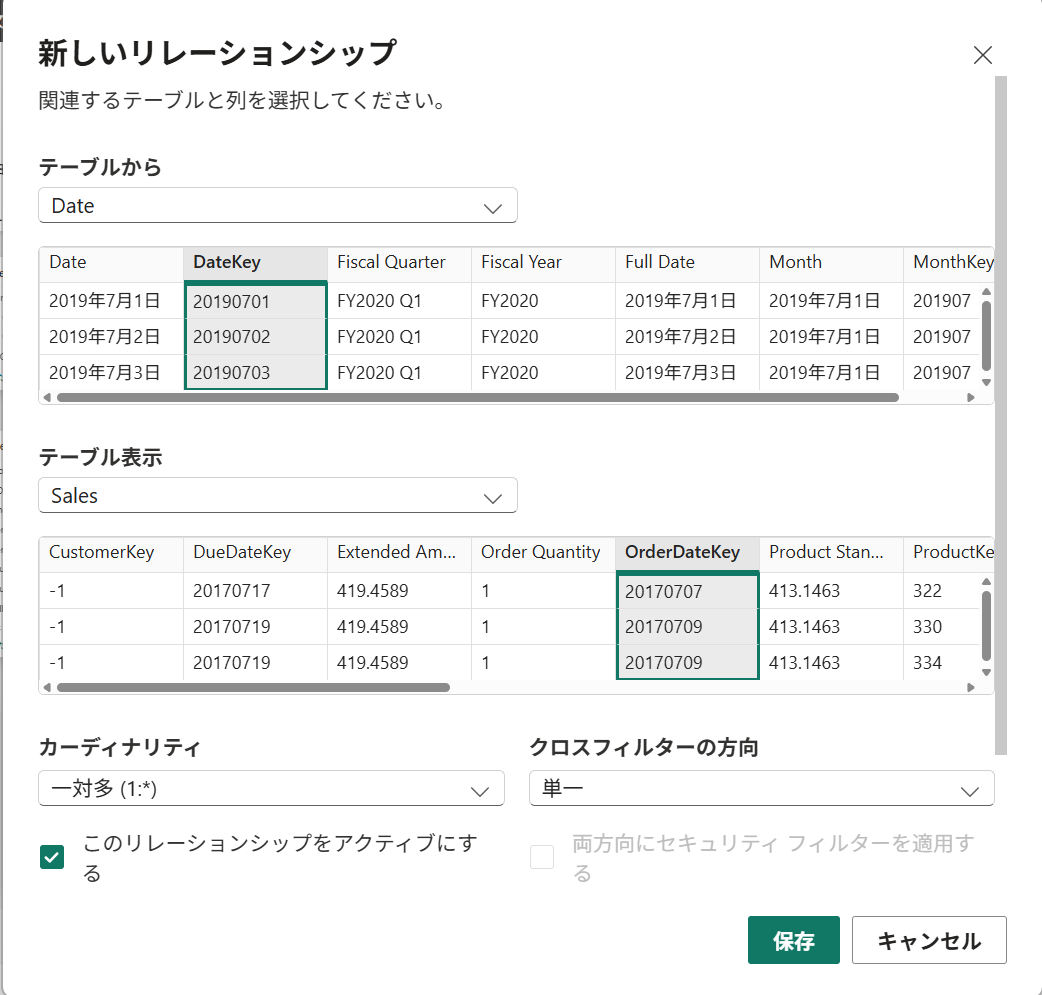
Task: Click the dialog's main vertical scrollbar
Action: point(1001,415)
